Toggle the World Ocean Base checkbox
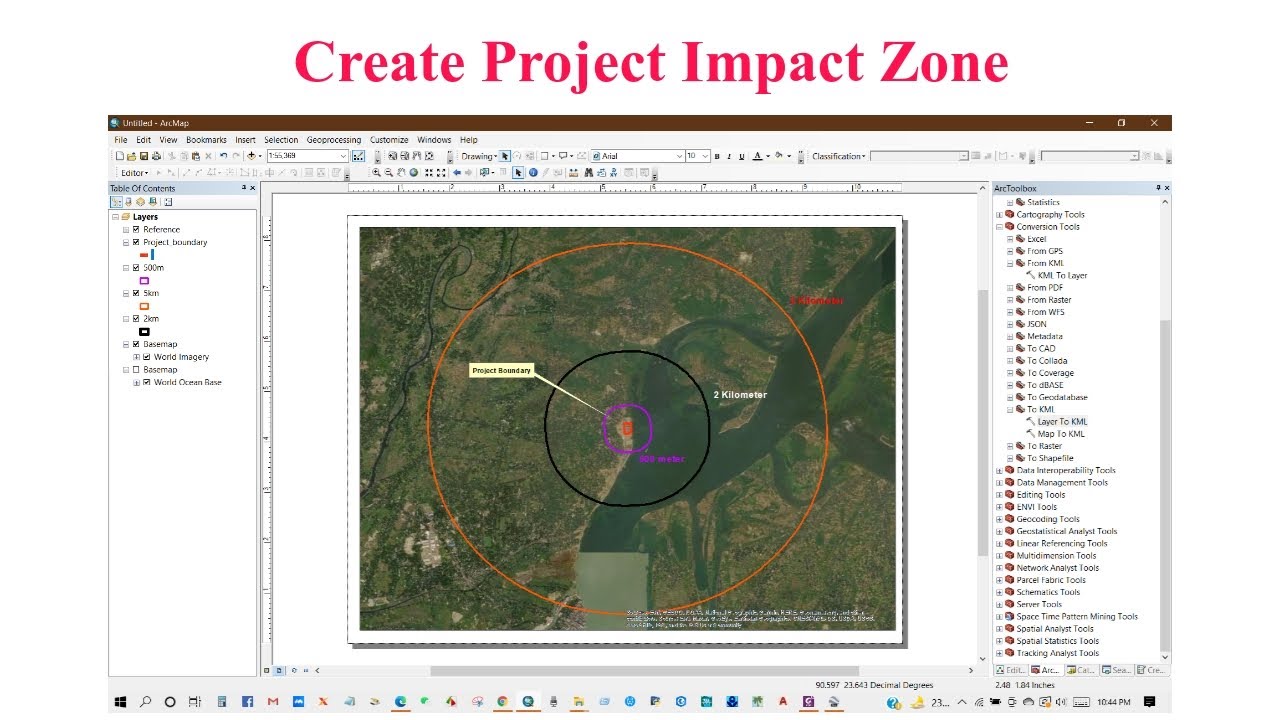This screenshot has height=720, width=1280. 147,382
